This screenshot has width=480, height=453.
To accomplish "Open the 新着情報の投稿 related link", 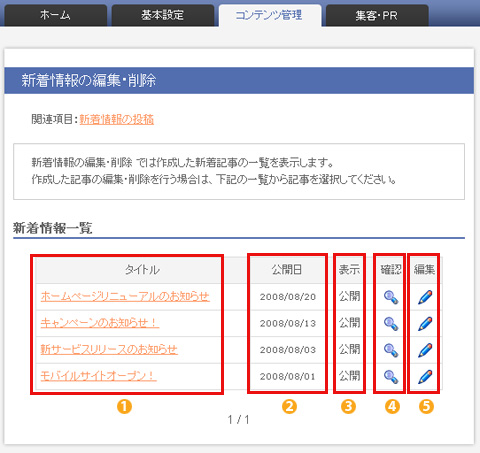I will point(117,119).
